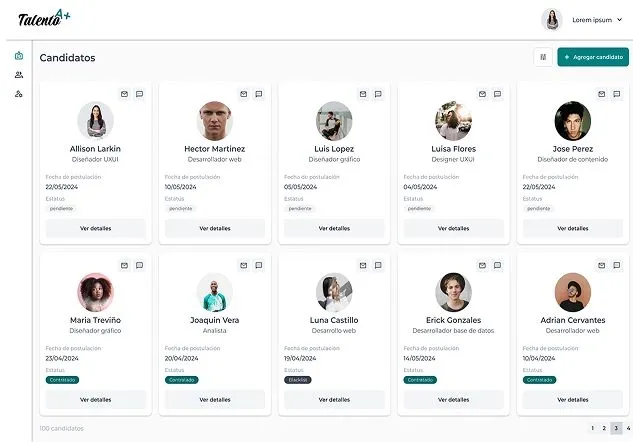
Task: Click Ver detalles for Luis Lopez
Action: coord(334,228)
